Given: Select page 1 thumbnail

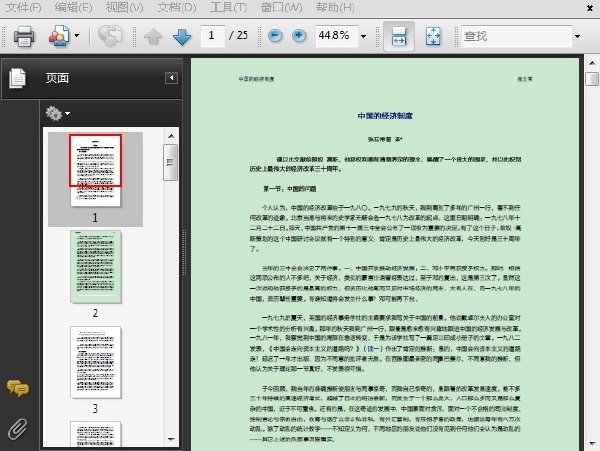Looking at the screenshot, I should click(x=96, y=171).
